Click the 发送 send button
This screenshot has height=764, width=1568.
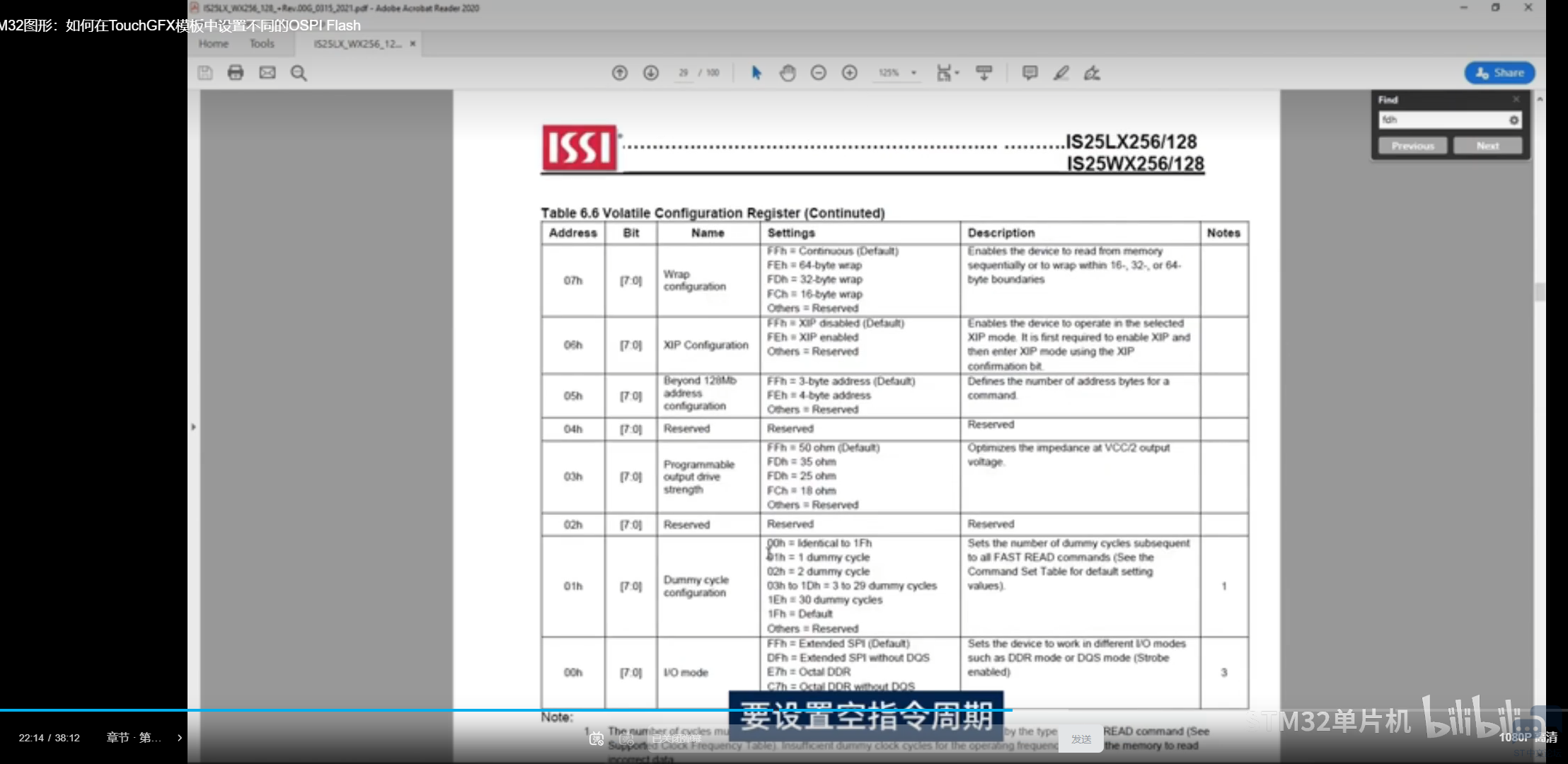click(x=1080, y=739)
